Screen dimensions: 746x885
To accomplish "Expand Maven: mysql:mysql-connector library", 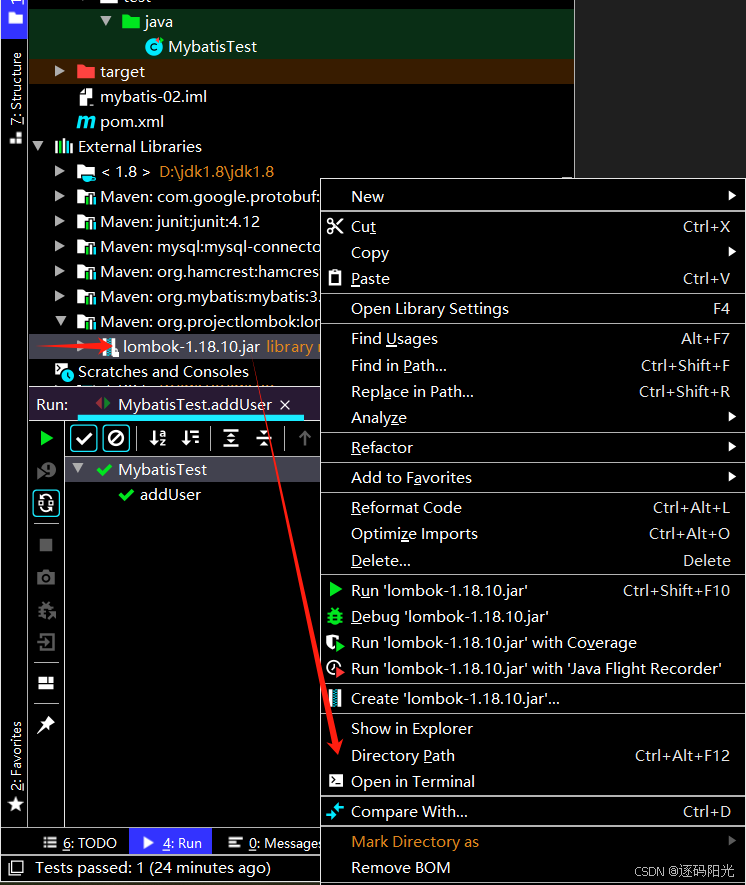I will (59, 246).
